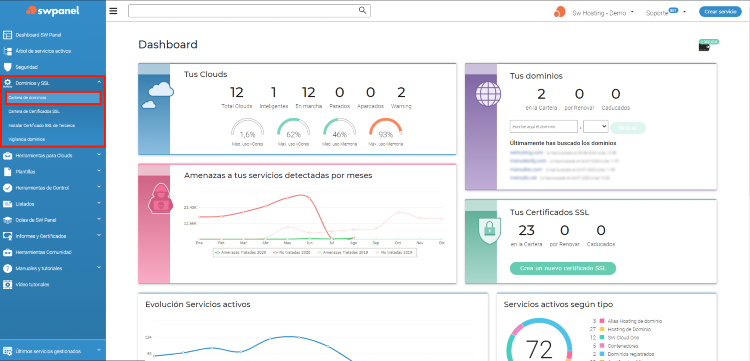Viewport: 750px width, 361px height.
Task: Open Cartera de Certificados SSL
Action: [x=34, y=111]
